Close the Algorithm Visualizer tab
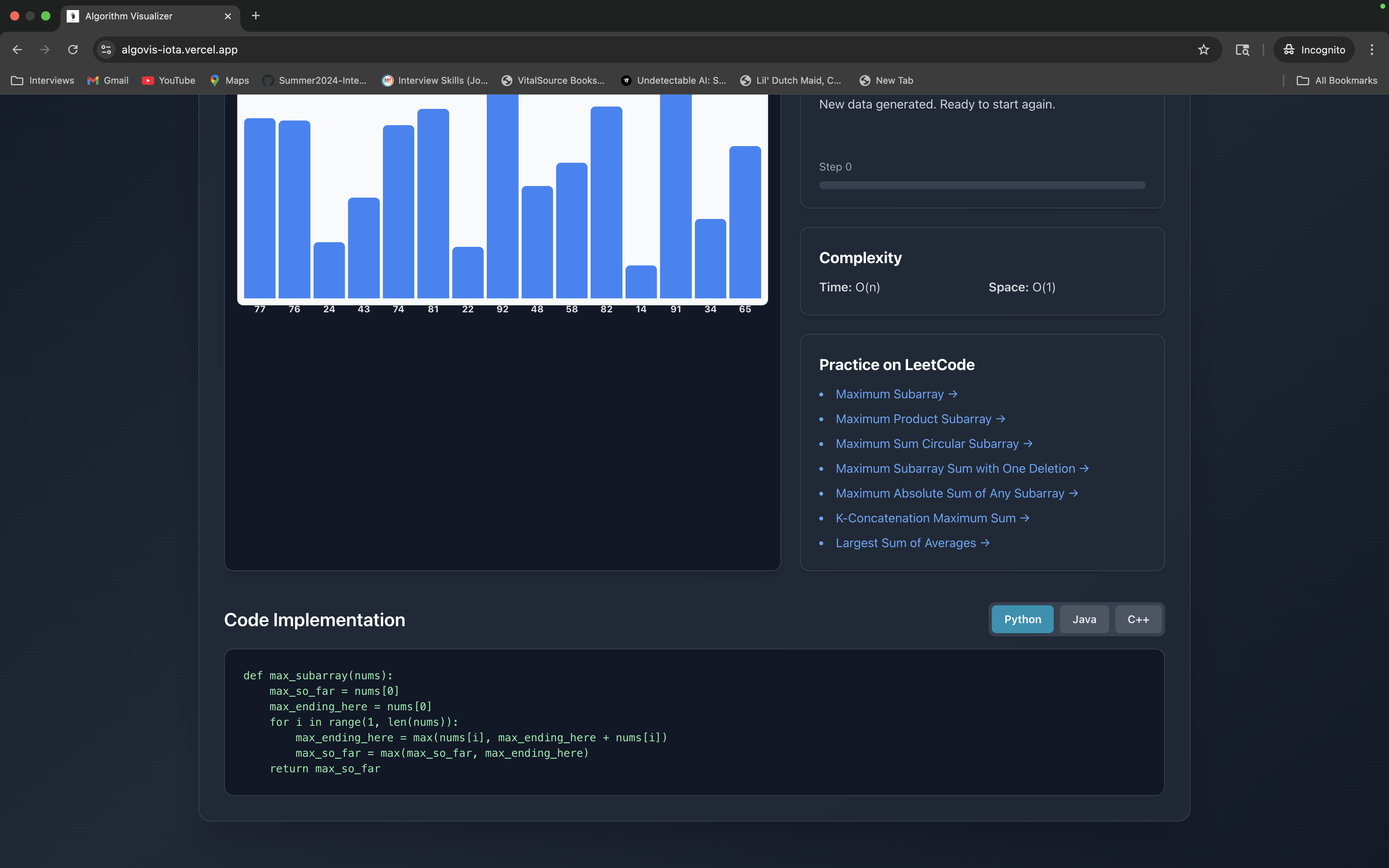Screen dimensions: 1389x868 pos(228,16)
